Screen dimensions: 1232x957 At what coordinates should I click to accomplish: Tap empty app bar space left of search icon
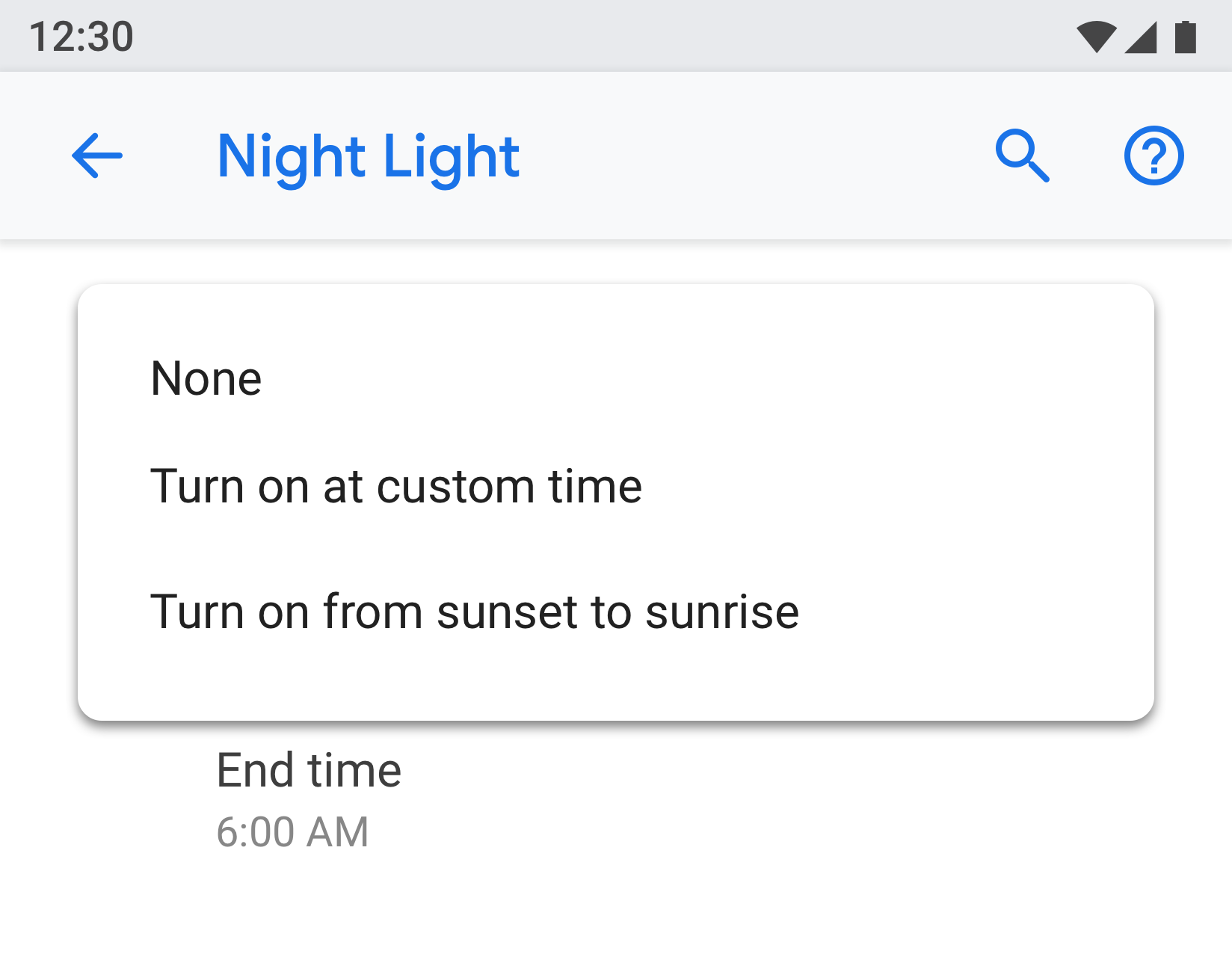tap(748, 156)
